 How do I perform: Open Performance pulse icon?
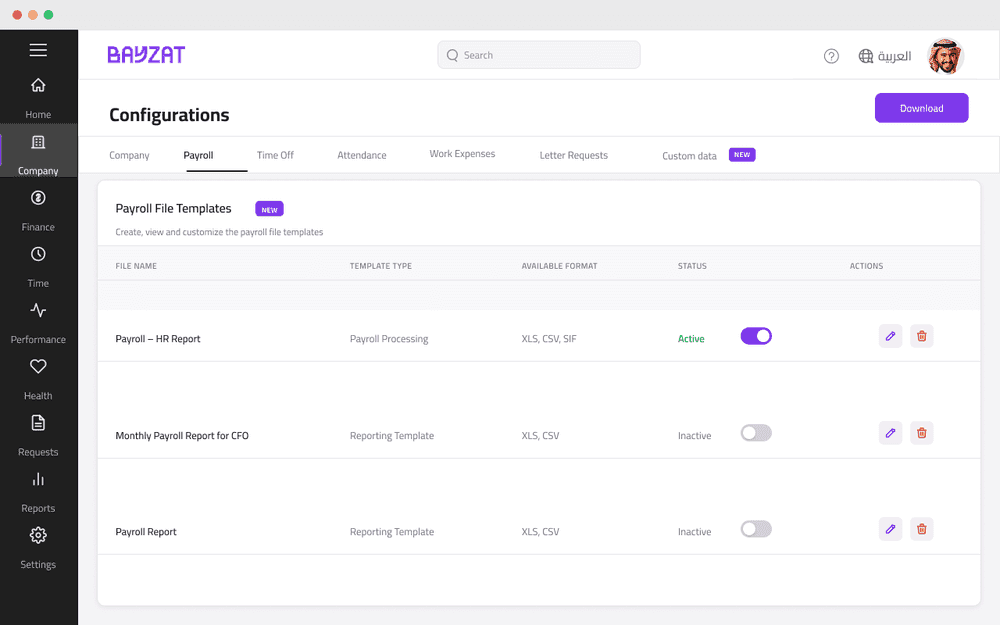pos(38,311)
